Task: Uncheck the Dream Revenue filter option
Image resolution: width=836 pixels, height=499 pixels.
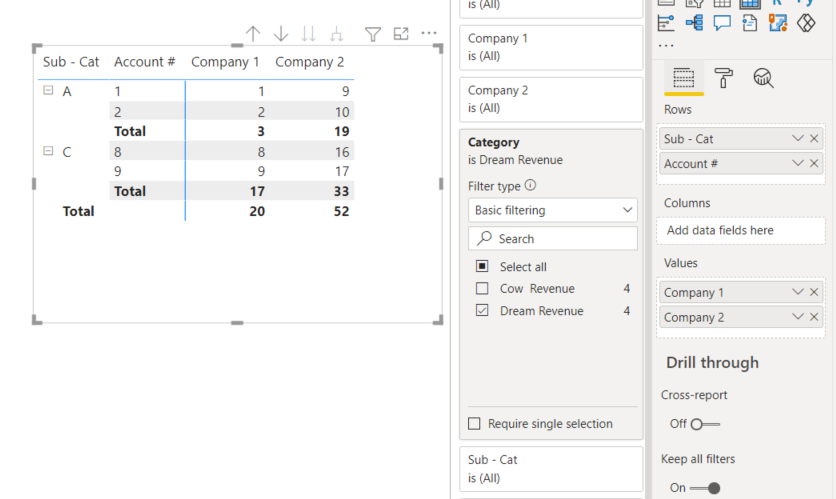Action: tap(482, 310)
